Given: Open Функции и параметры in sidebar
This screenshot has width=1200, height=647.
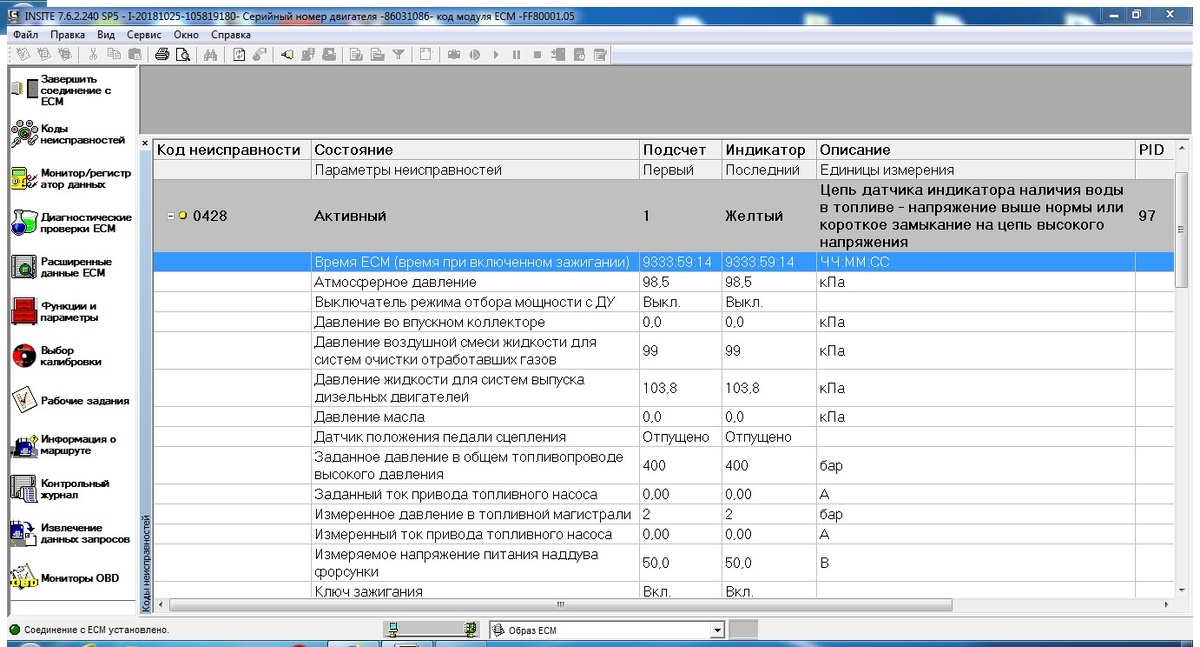Looking at the screenshot, I should pyautogui.click(x=55, y=312).
